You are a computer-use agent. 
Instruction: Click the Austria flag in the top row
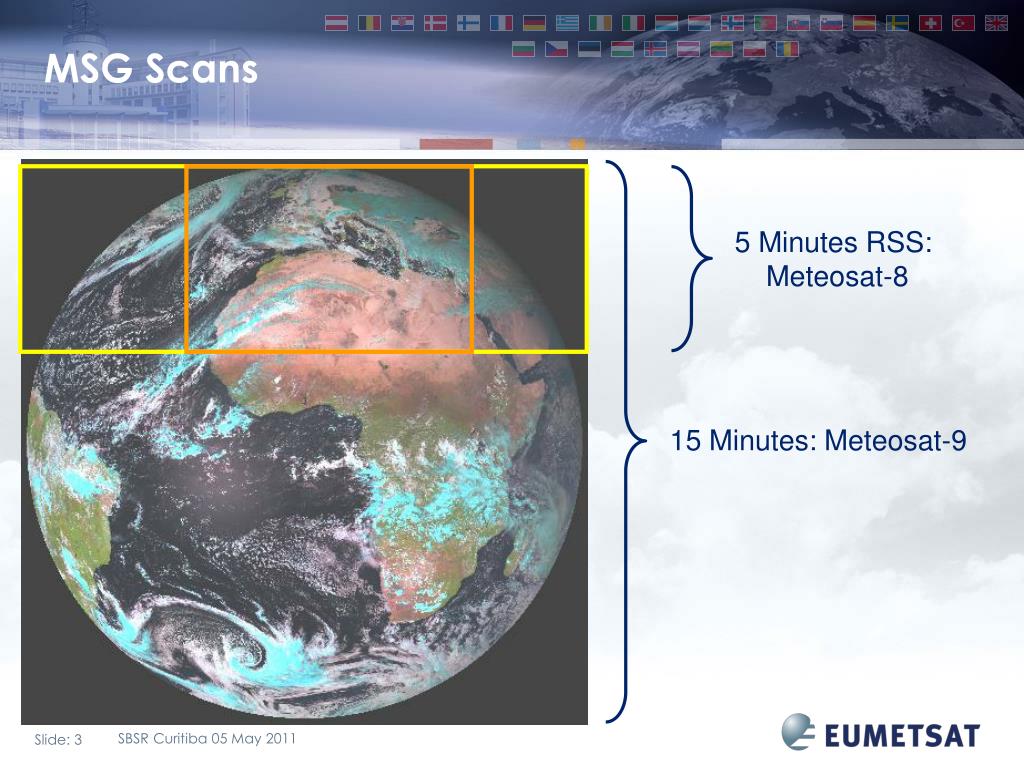pos(336,24)
